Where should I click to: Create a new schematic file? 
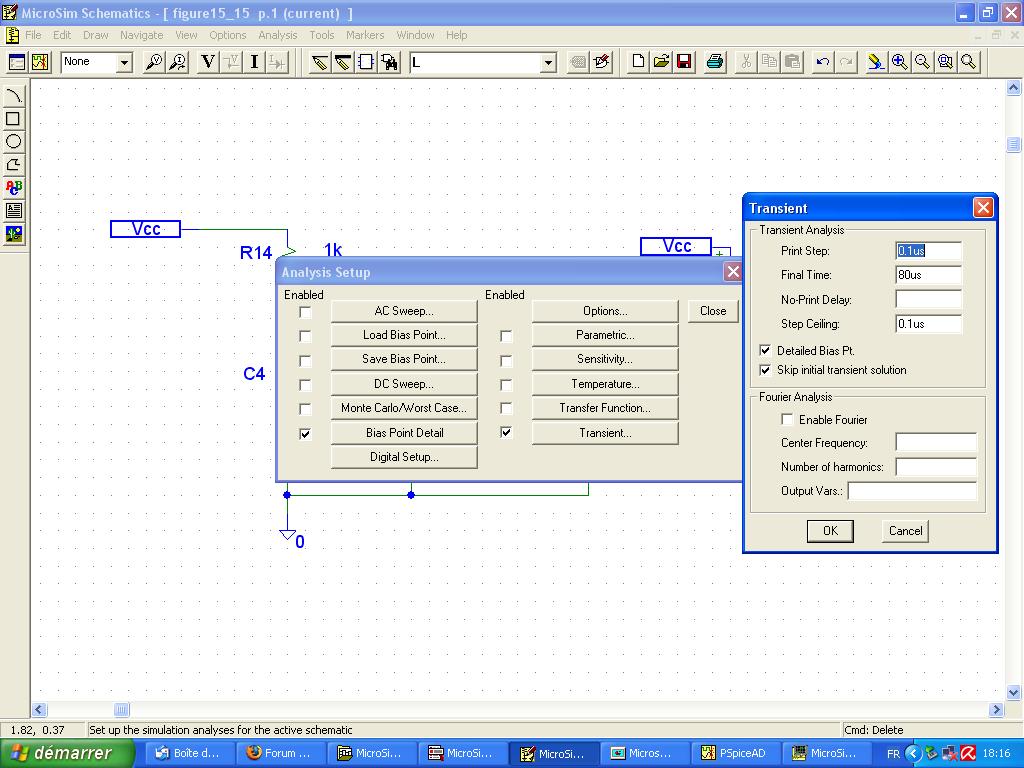pos(638,62)
